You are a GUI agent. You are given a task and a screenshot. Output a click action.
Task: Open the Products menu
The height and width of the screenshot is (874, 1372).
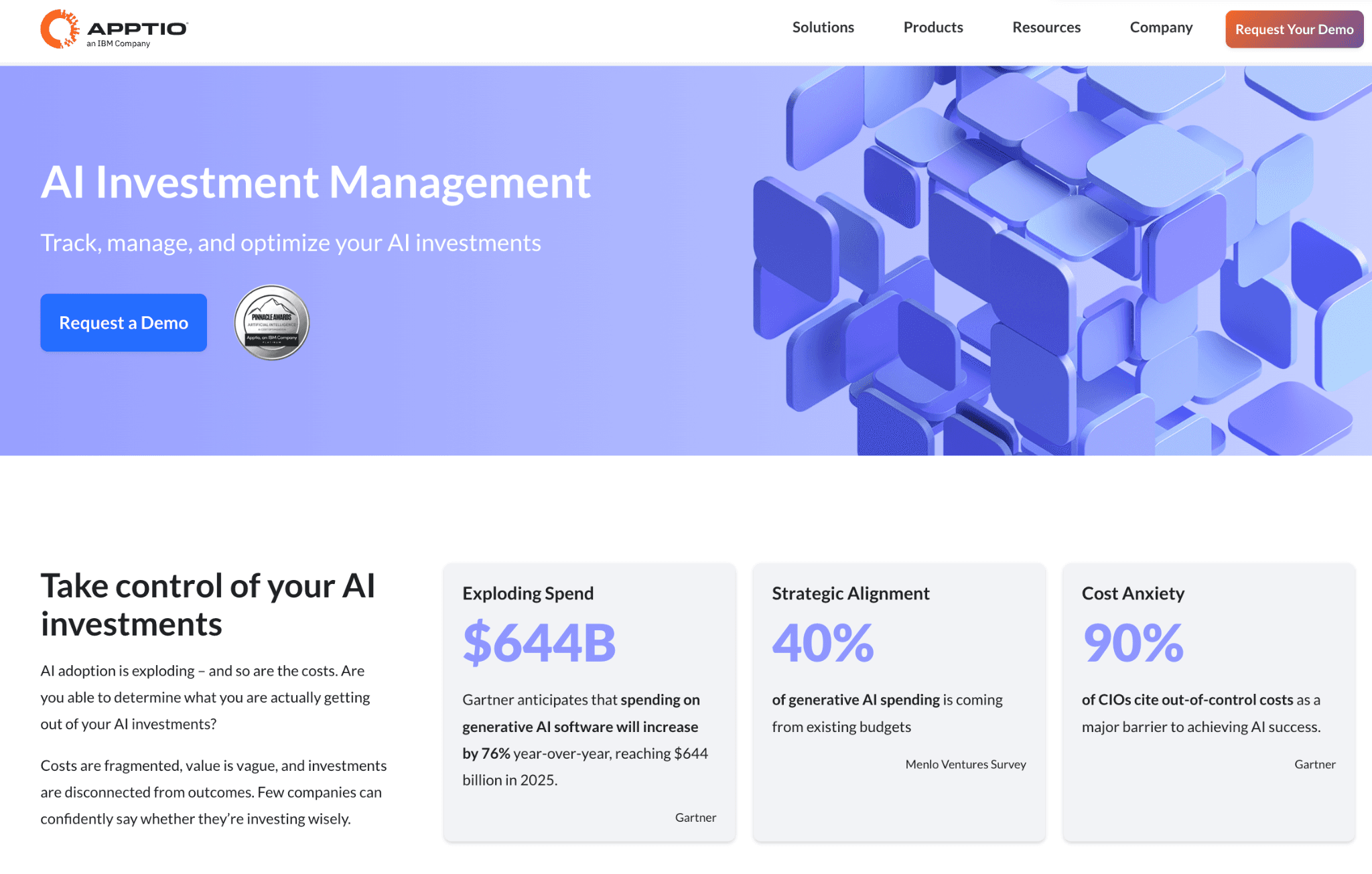pyautogui.click(x=933, y=27)
